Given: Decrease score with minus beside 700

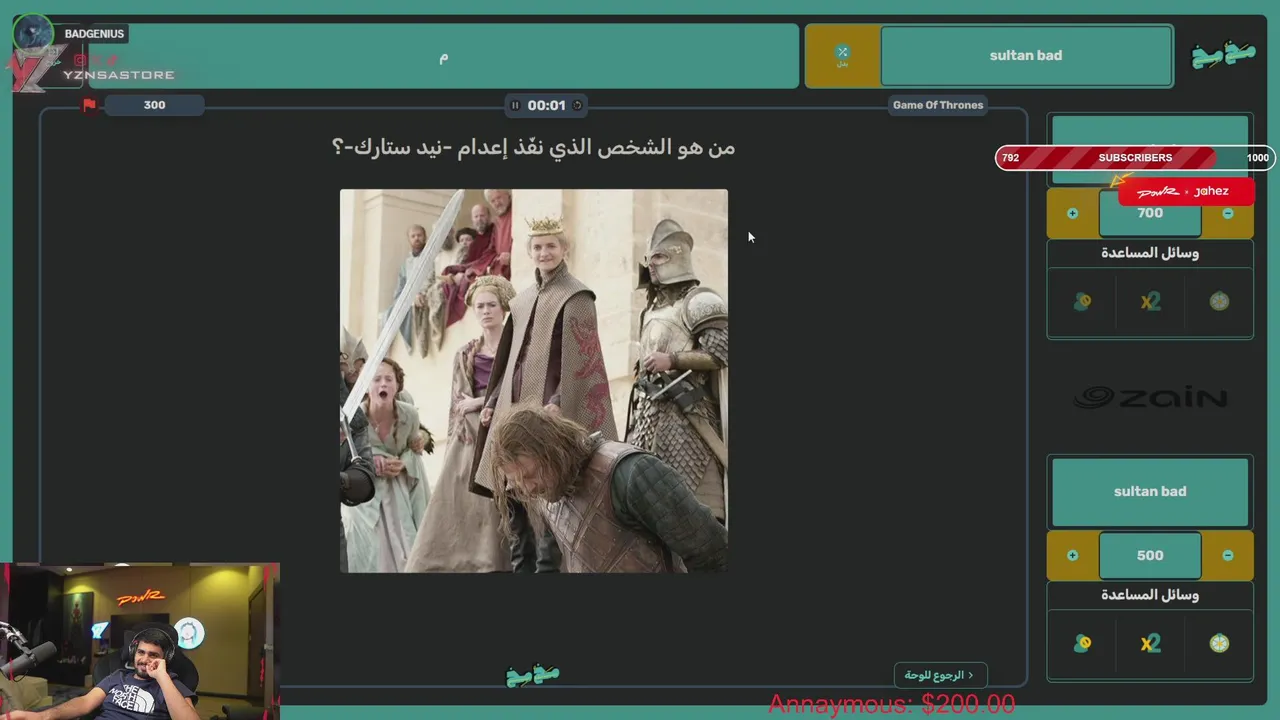Looking at the screenshot, I should 1228,213.
